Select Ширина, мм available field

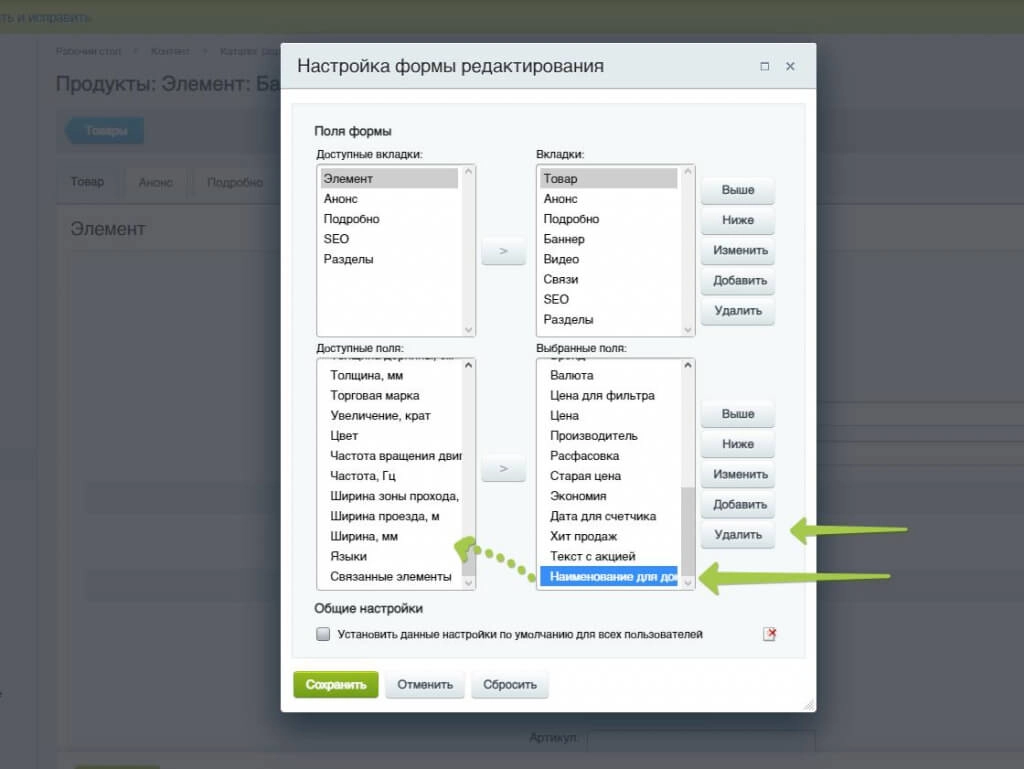pos(391,537)
